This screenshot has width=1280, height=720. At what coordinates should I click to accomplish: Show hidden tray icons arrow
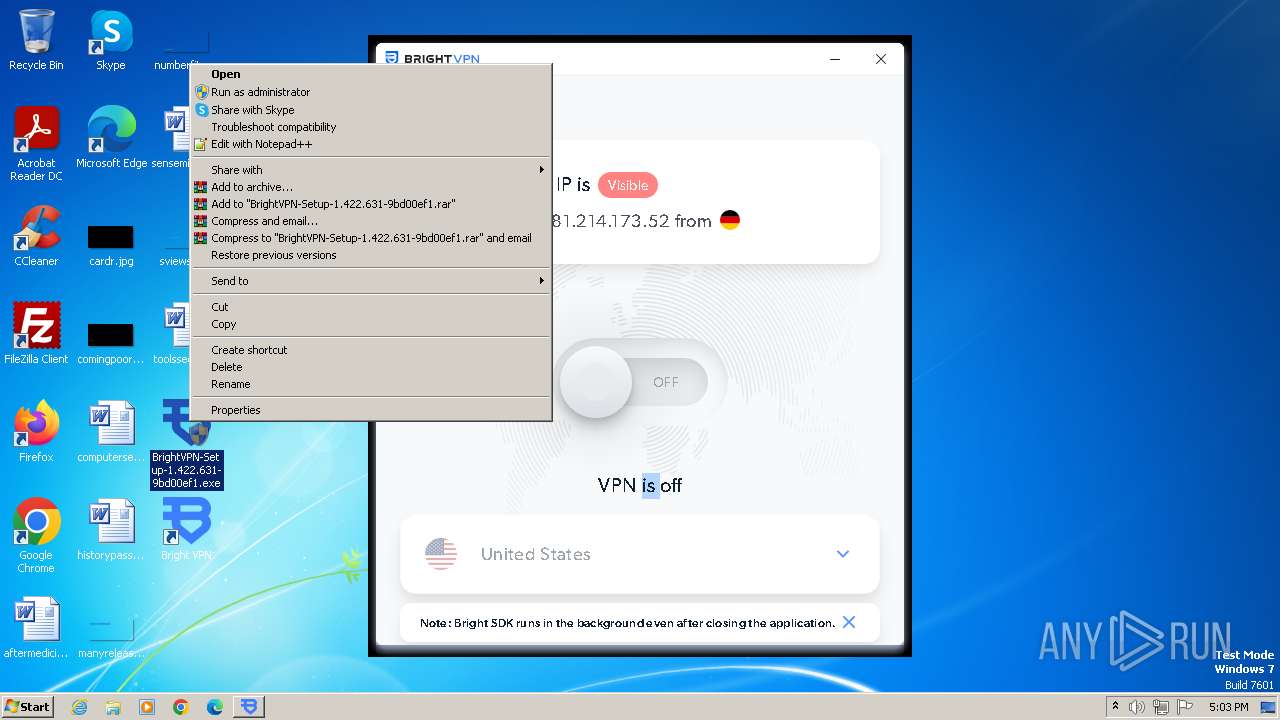[1116, 707]
